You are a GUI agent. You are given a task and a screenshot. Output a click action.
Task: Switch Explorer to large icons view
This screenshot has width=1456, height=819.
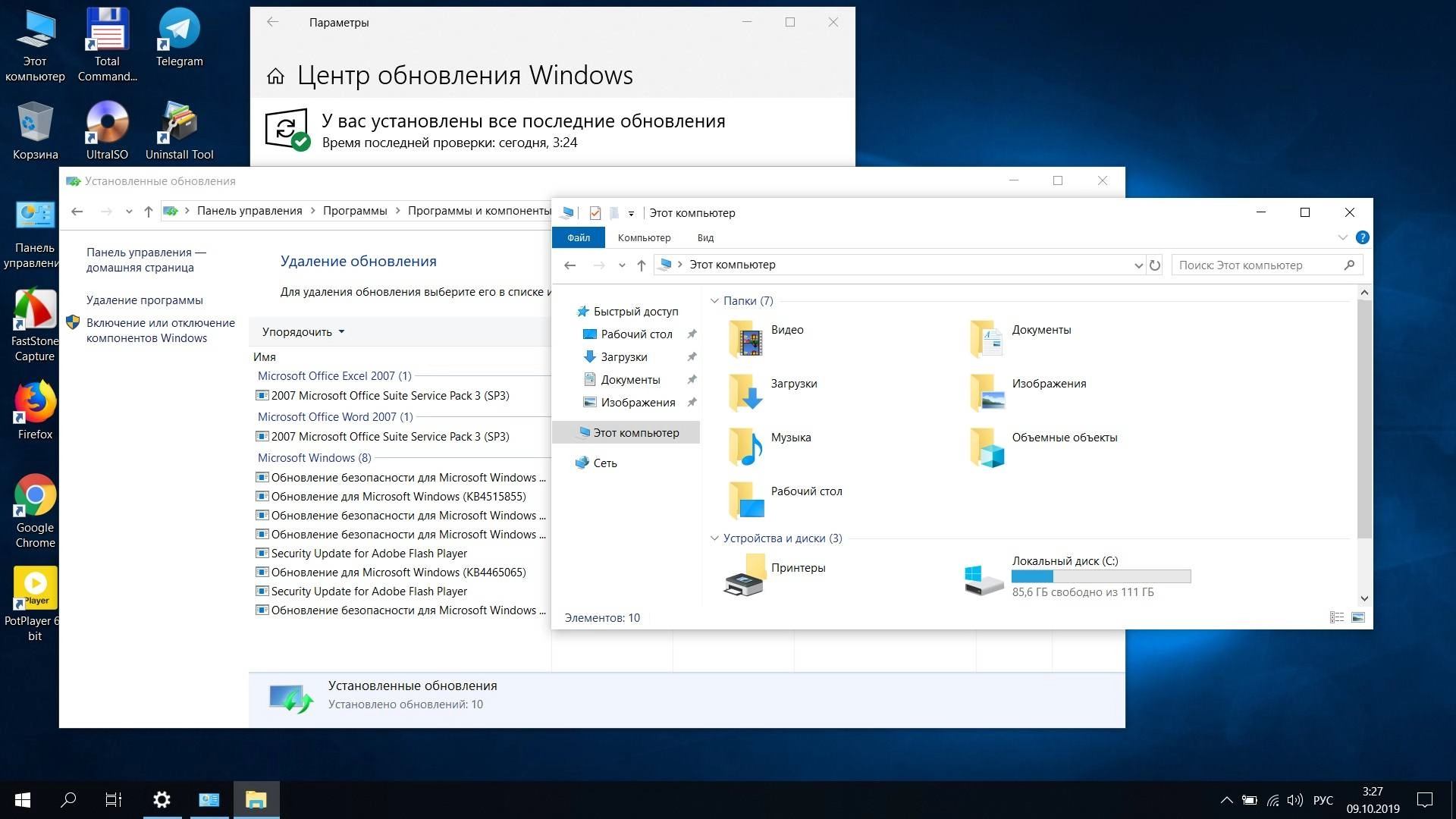[1358, 617]
